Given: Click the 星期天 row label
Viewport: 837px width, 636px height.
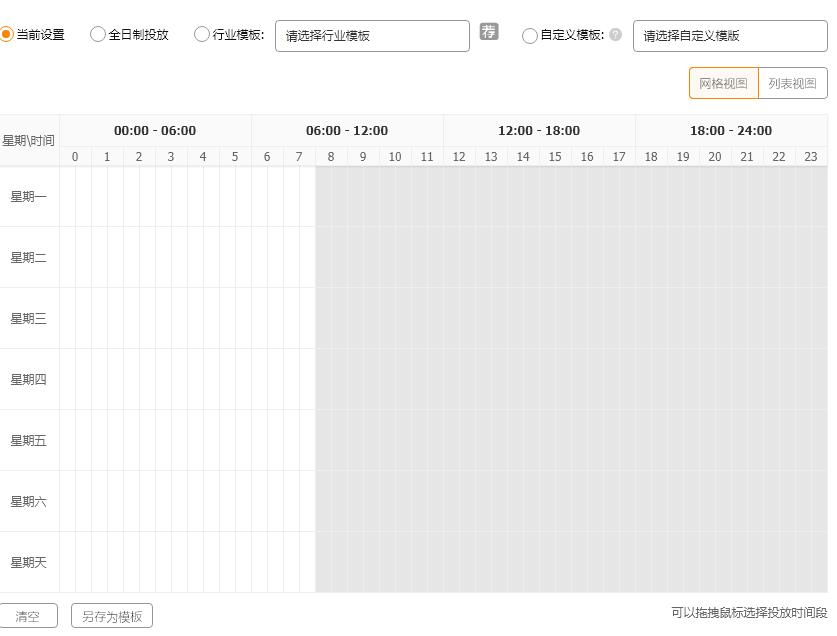Looking at the screenshot, I should tap(29, 562).
